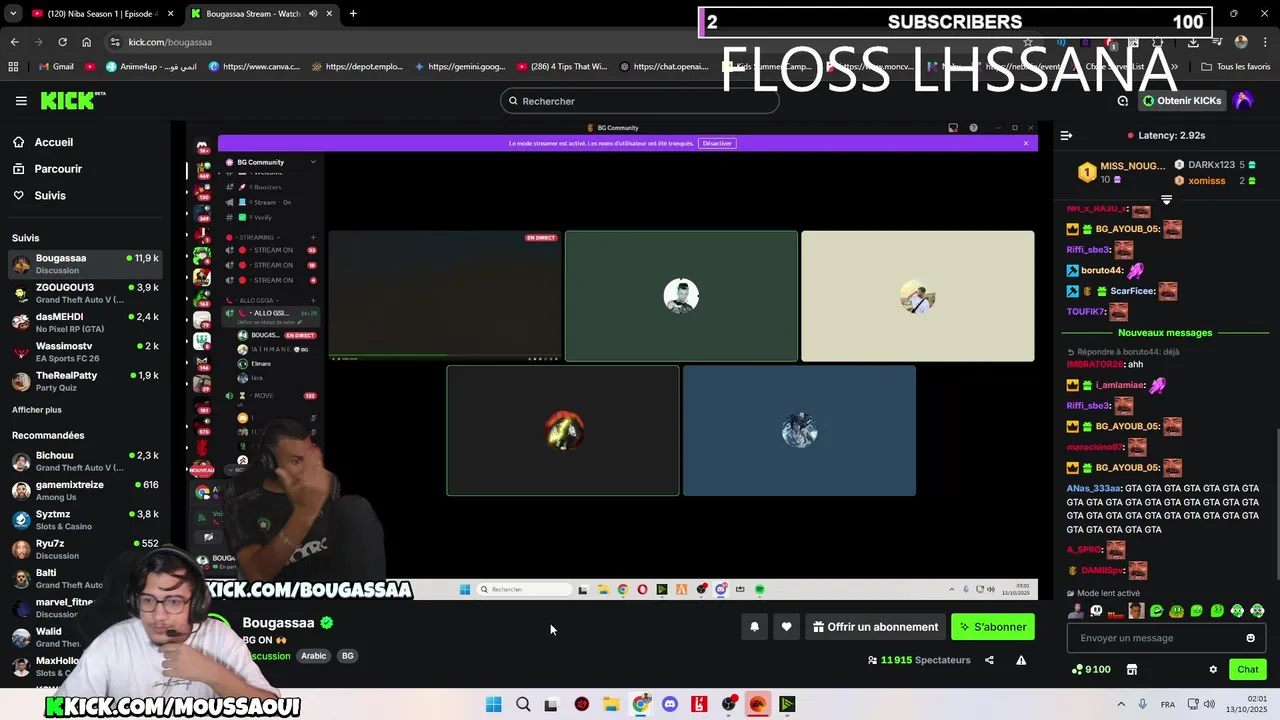This screenshot has width=1280, height=720.
Task: Open Ryu7z recommended channel
Action: (x=85, y=549)
